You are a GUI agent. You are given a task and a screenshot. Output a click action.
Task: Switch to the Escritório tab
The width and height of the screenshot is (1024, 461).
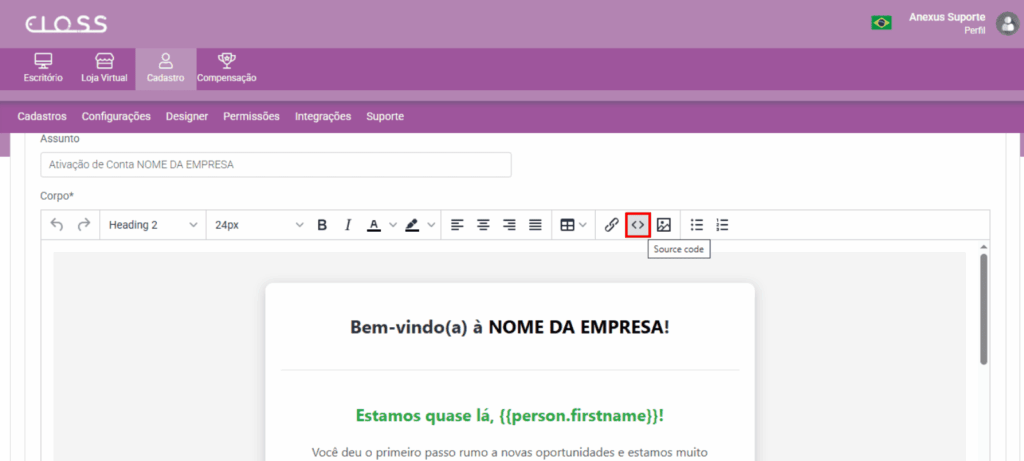coord(43,68)
